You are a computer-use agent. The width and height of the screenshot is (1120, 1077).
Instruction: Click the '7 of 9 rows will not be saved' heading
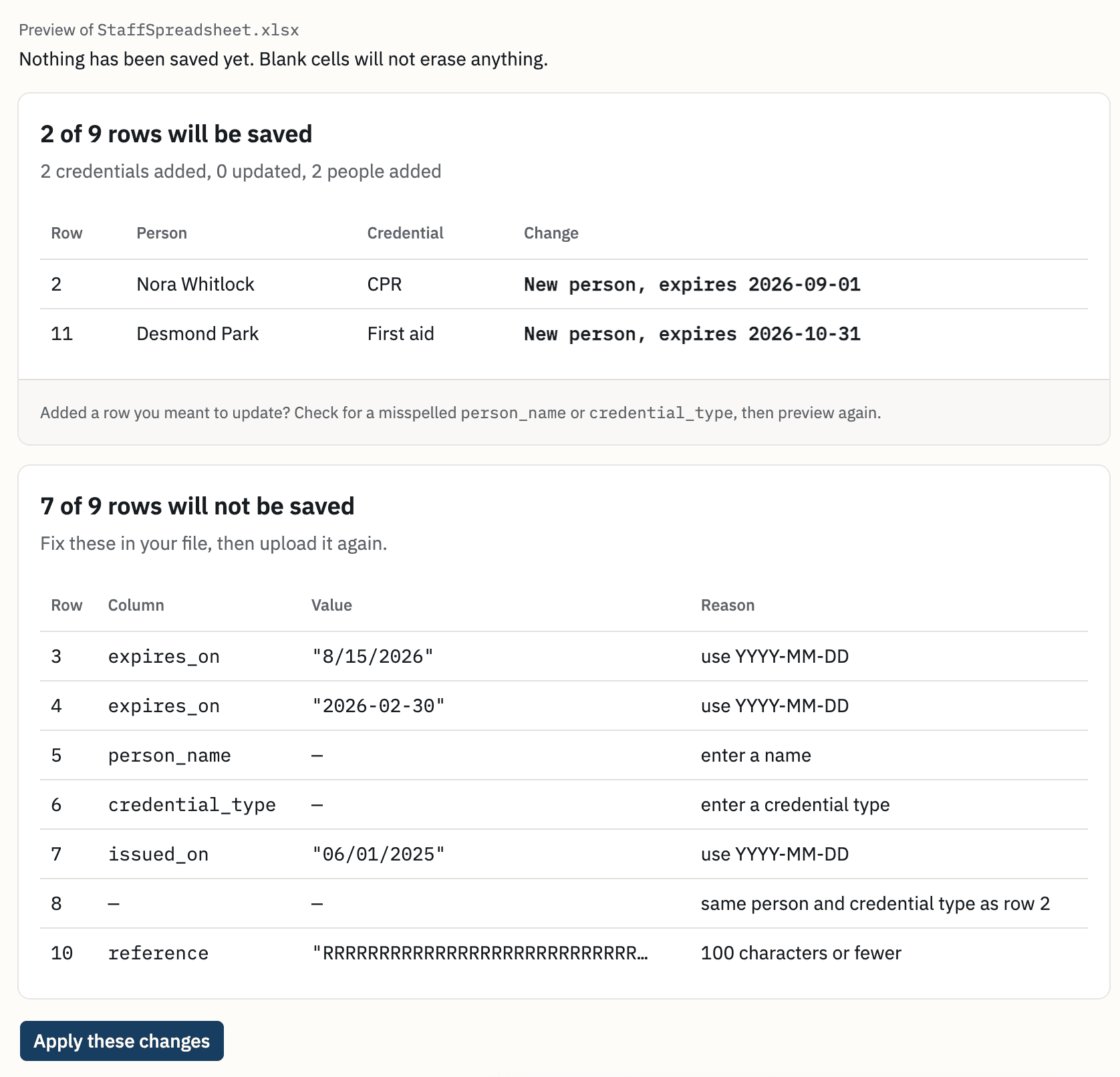pyautogui.click(x=197, y=506)
